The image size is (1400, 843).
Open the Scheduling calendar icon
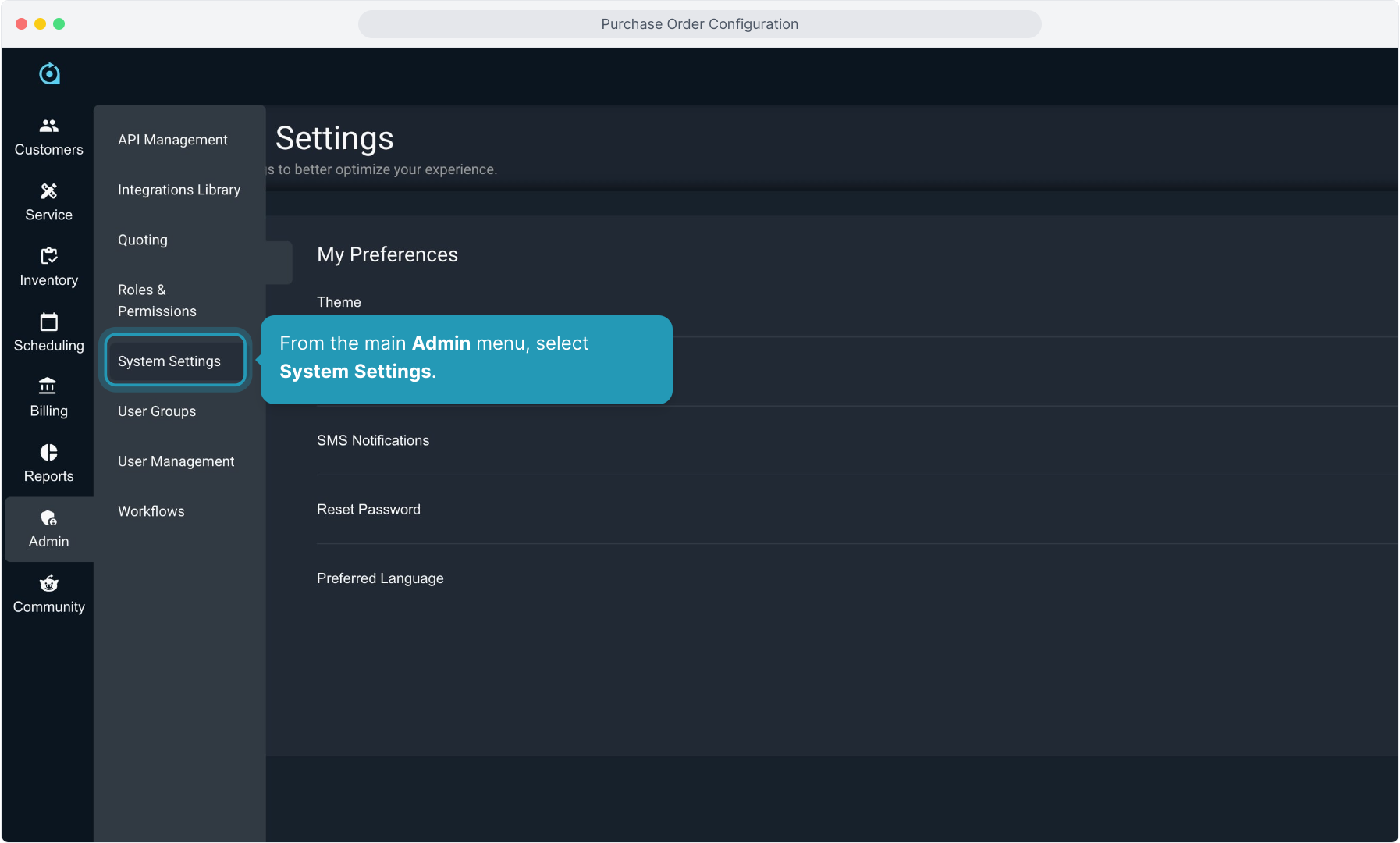point(48,322)
